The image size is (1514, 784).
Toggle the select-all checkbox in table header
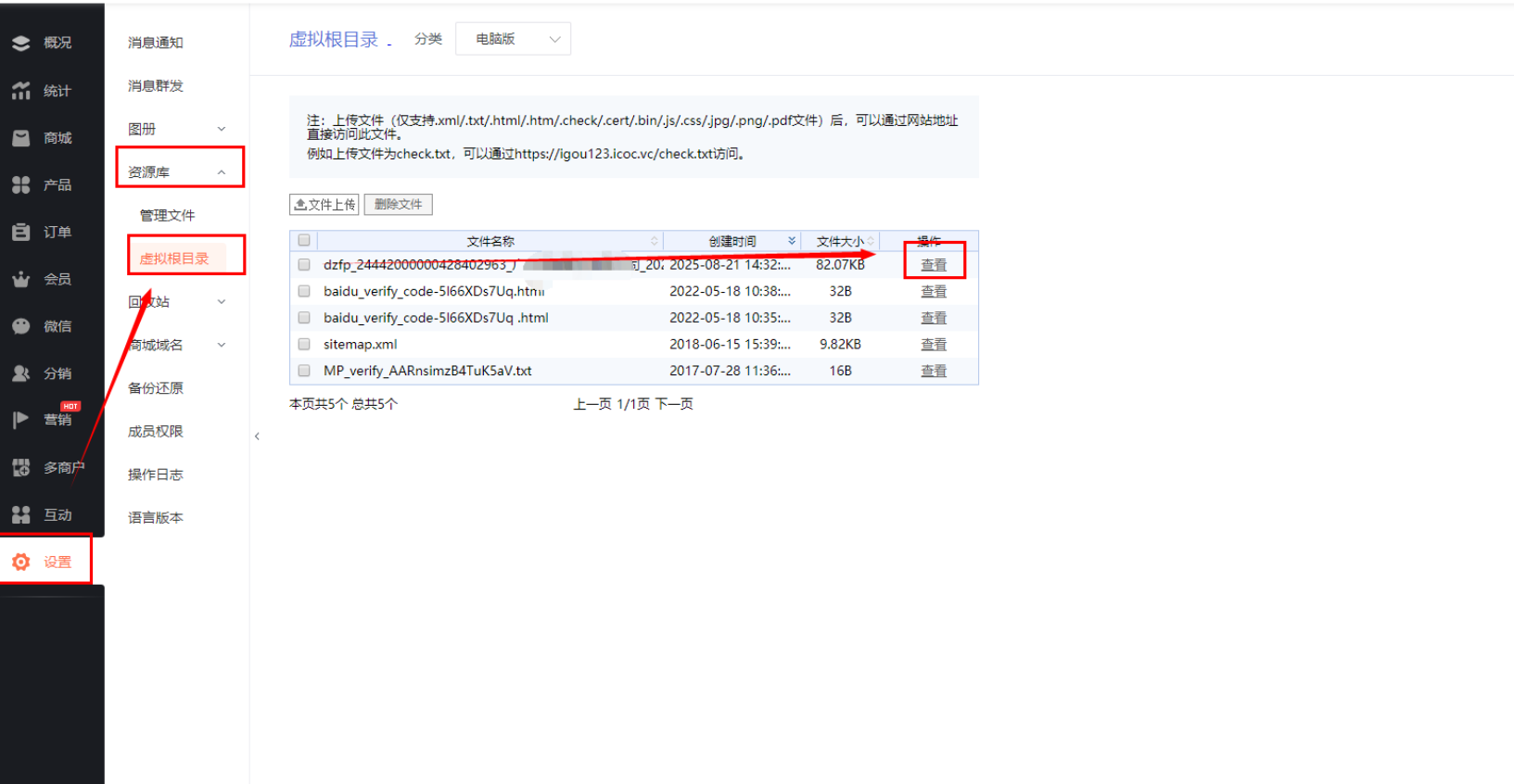click(304, 241)
